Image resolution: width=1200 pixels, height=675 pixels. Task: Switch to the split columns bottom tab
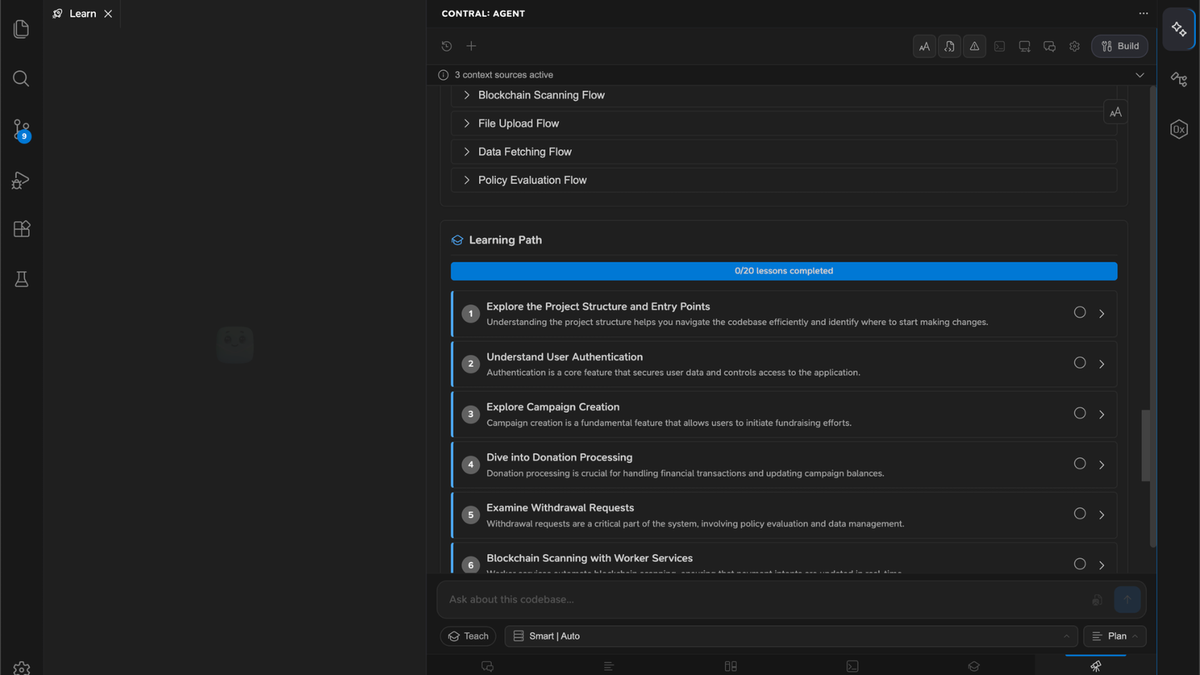[x=731, y=666]
